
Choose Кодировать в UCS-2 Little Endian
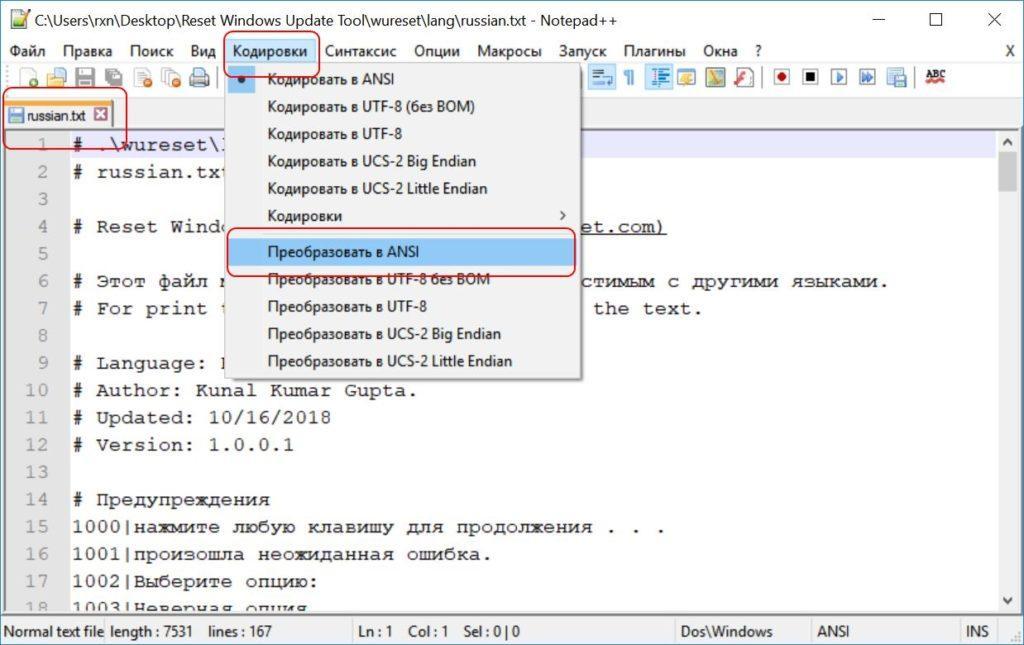point(403,189)
